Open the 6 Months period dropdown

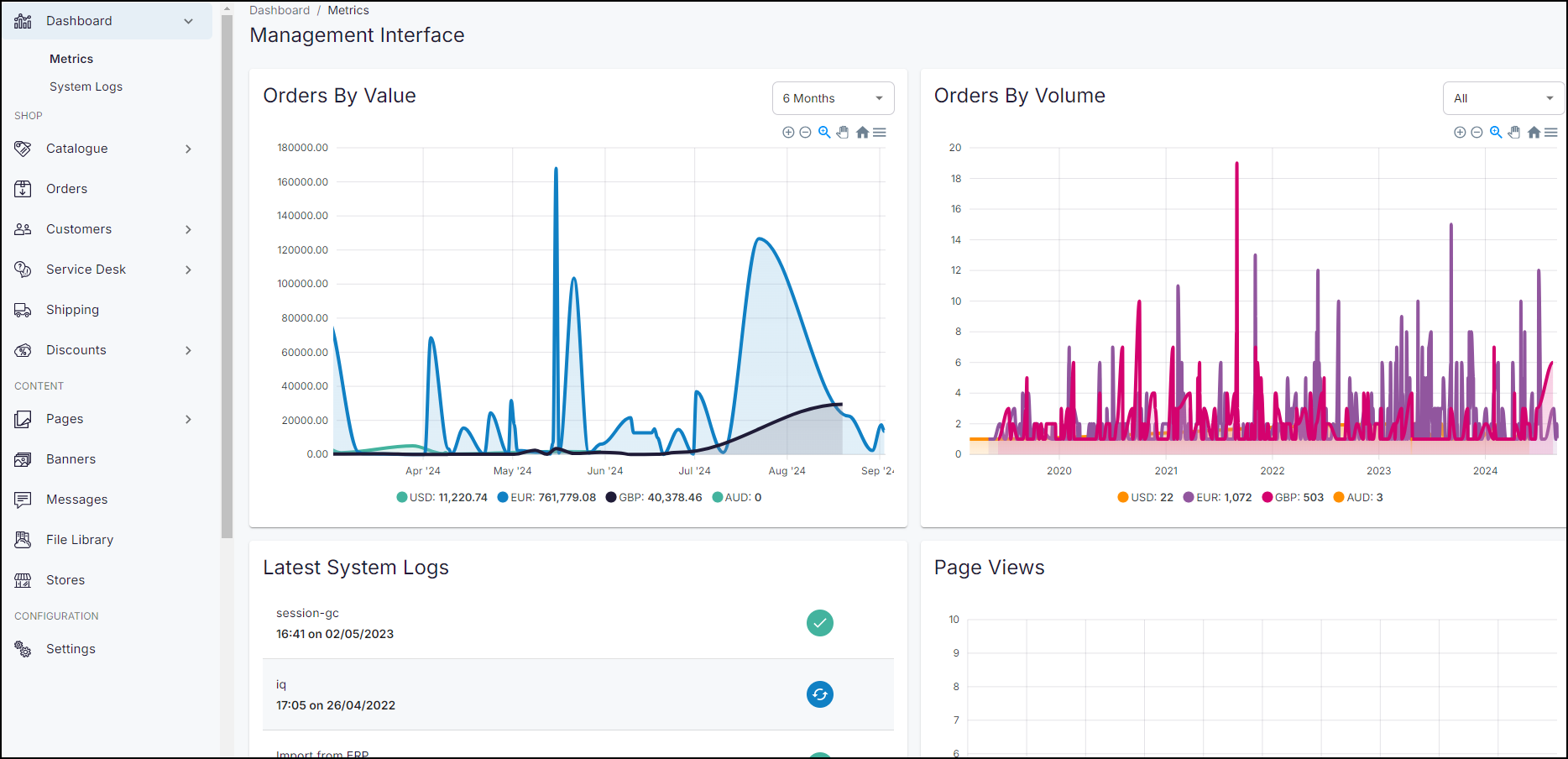click(x=833, y=98)
